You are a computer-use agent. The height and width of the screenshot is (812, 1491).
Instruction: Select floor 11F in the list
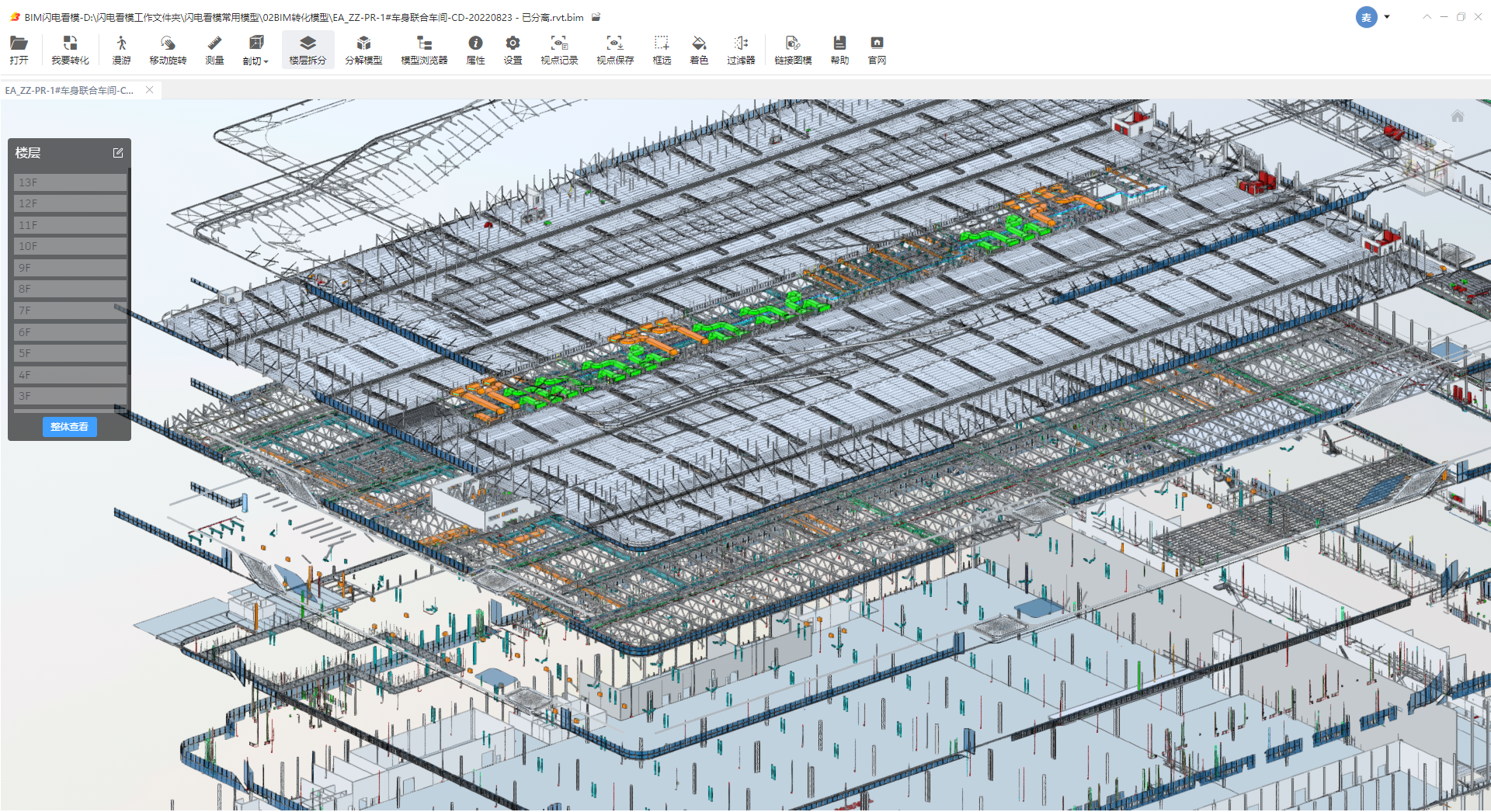(70, 225)
